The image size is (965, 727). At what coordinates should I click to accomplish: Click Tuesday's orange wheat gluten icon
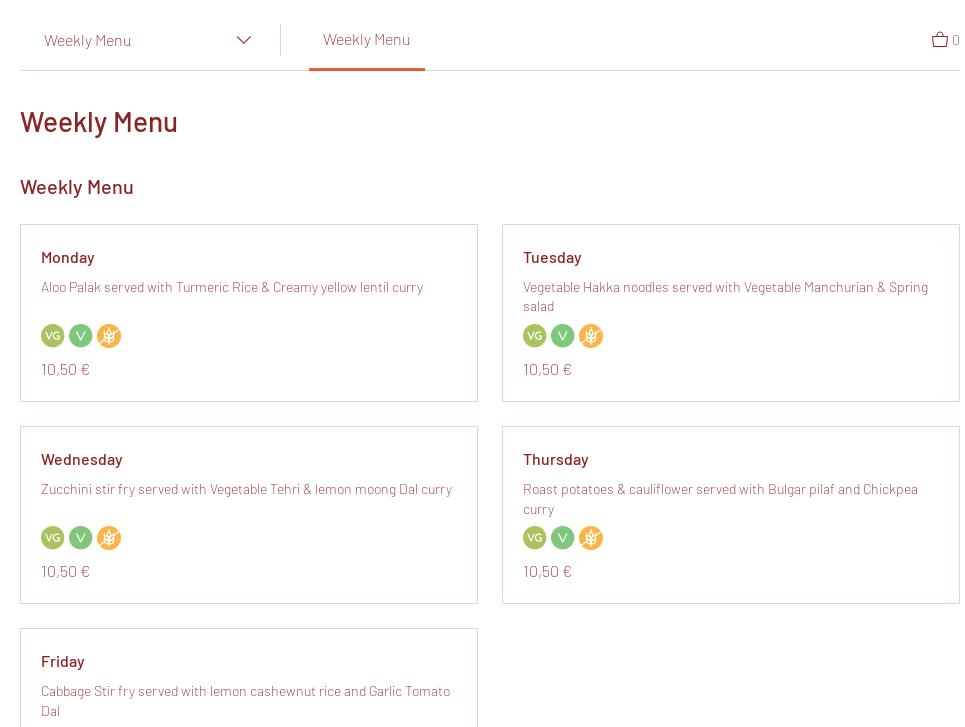pos(591,336)
